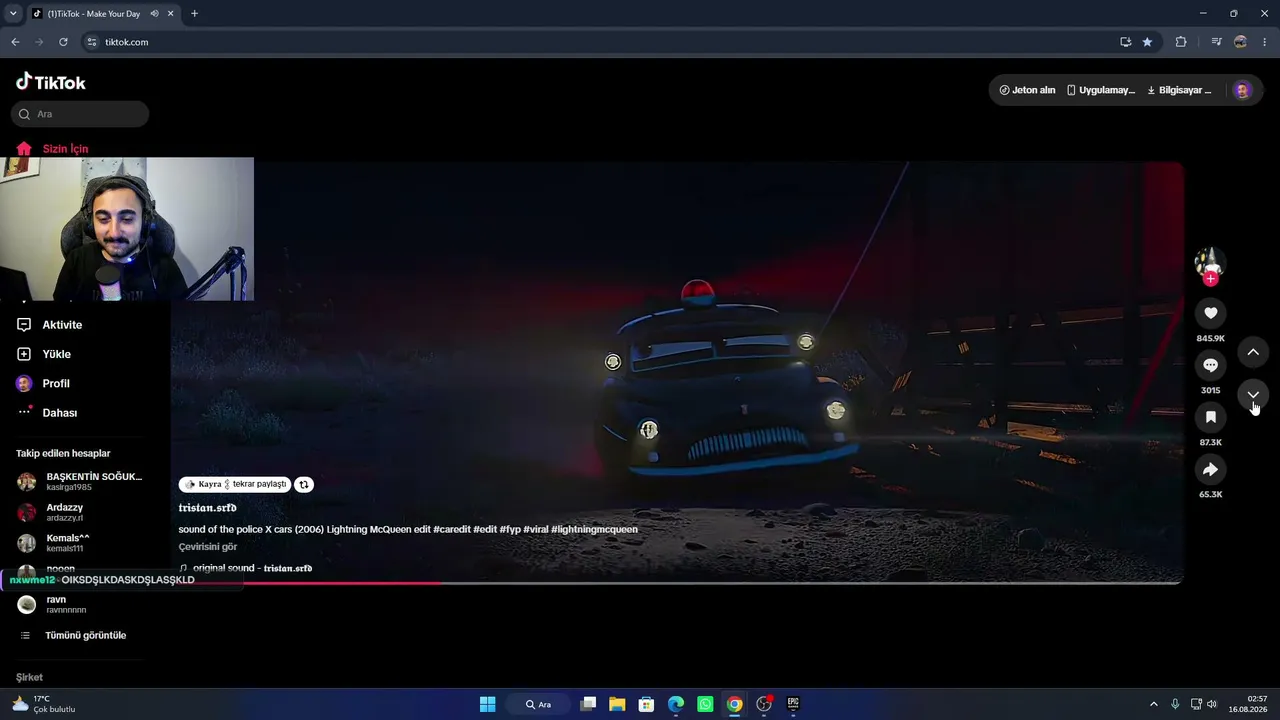Open Microsoft Edge from the taskbar
The image size is (1280, 720).
click(675, 704)
